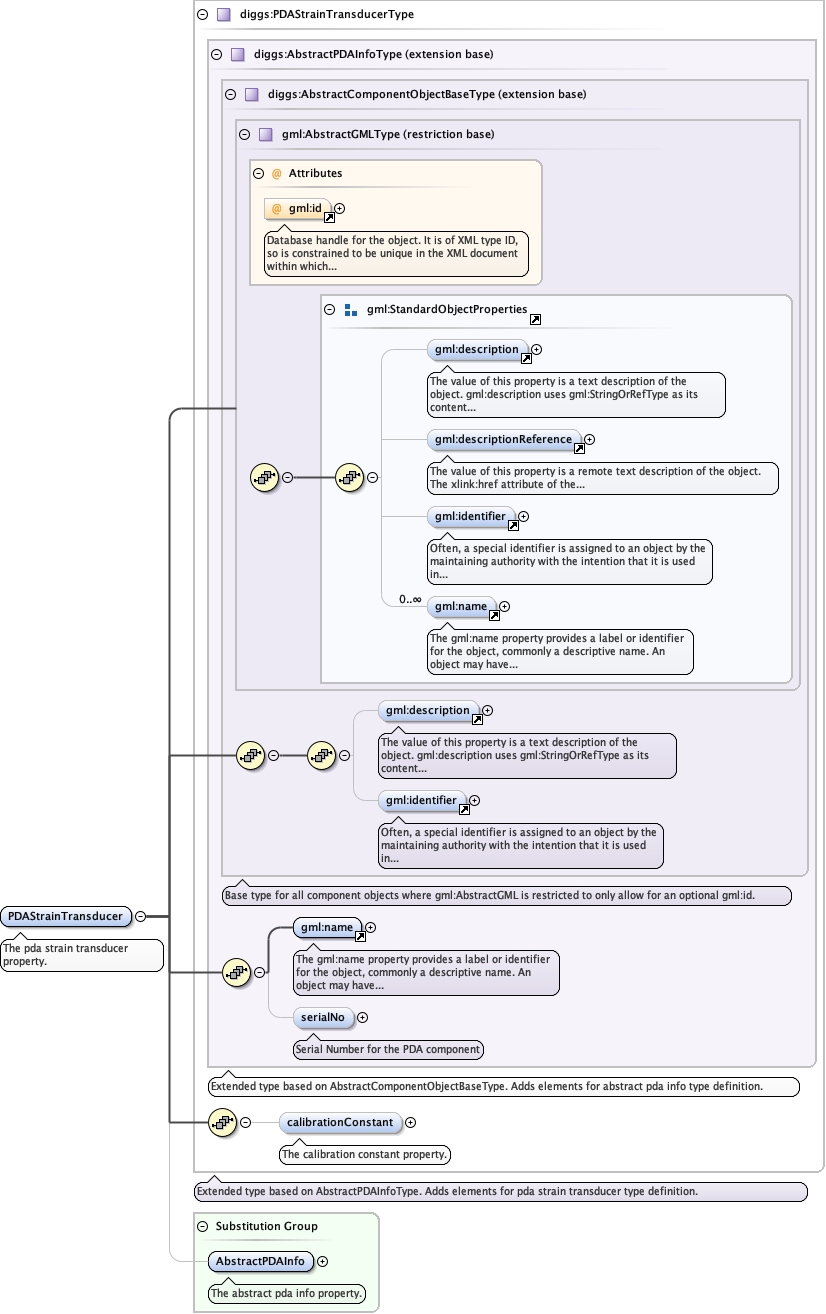Image resolution: width=826 pixels, height=1314 pixels.
Task: Collapse the Substitution Group panel
Action: [x=202, y=1226]
